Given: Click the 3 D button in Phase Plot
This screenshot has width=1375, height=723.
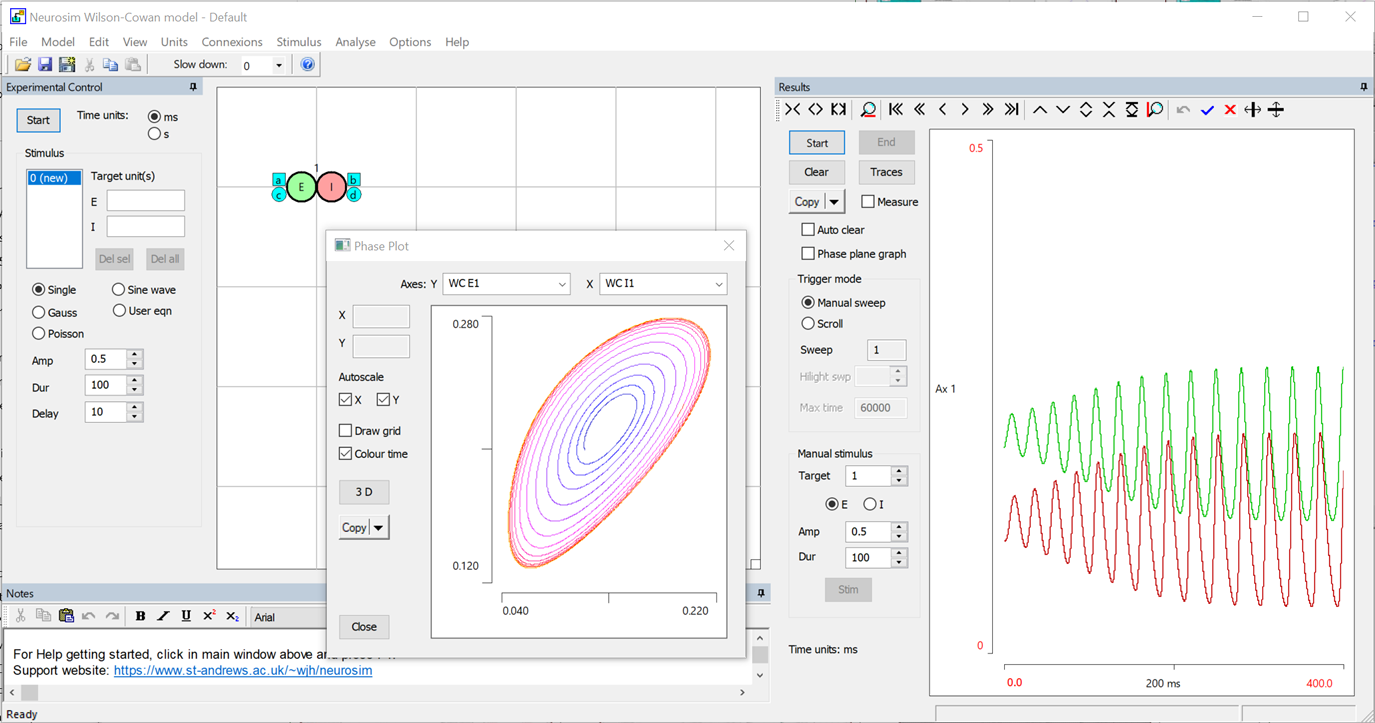Looking at the screenshot, I should 364,492.
